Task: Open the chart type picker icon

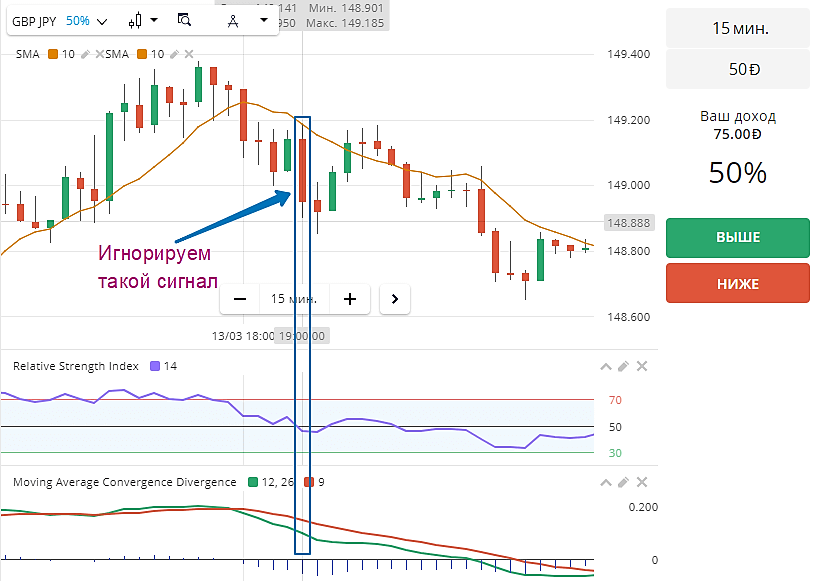Action: 134,20
